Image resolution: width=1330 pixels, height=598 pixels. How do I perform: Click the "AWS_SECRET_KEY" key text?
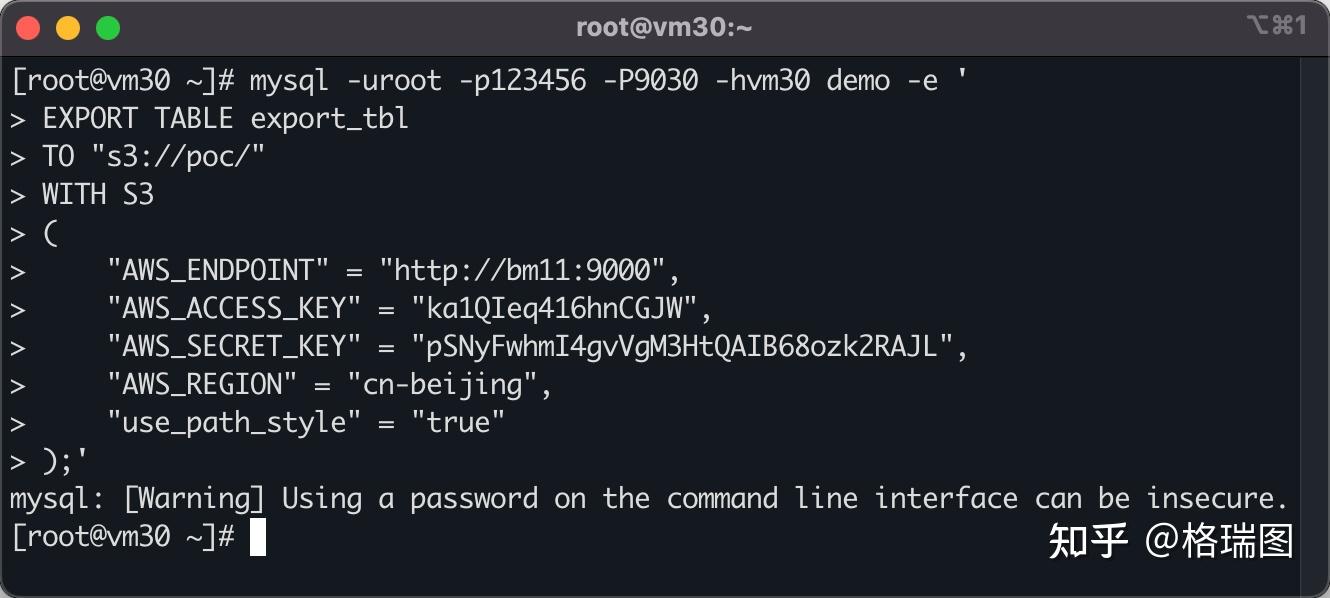[x=234, y=346]
